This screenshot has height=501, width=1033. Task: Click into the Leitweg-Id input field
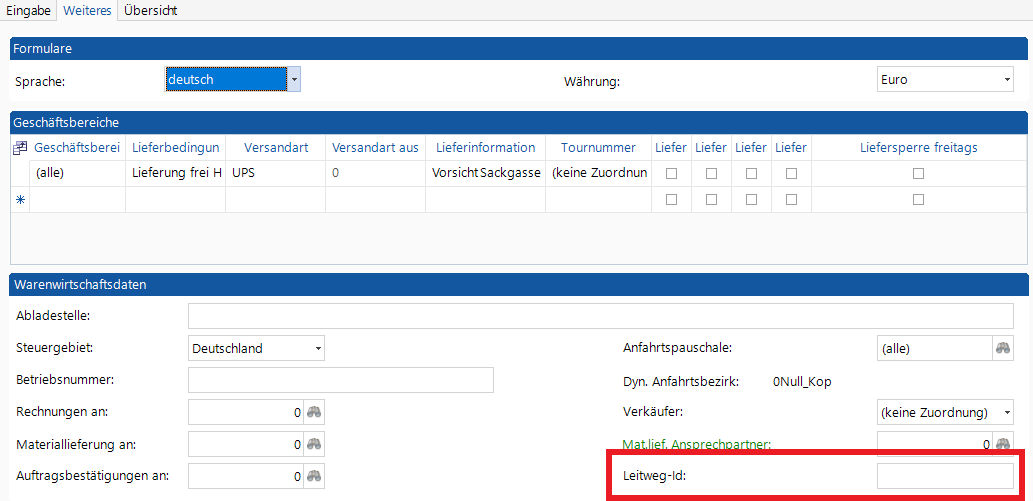point(945,476)
